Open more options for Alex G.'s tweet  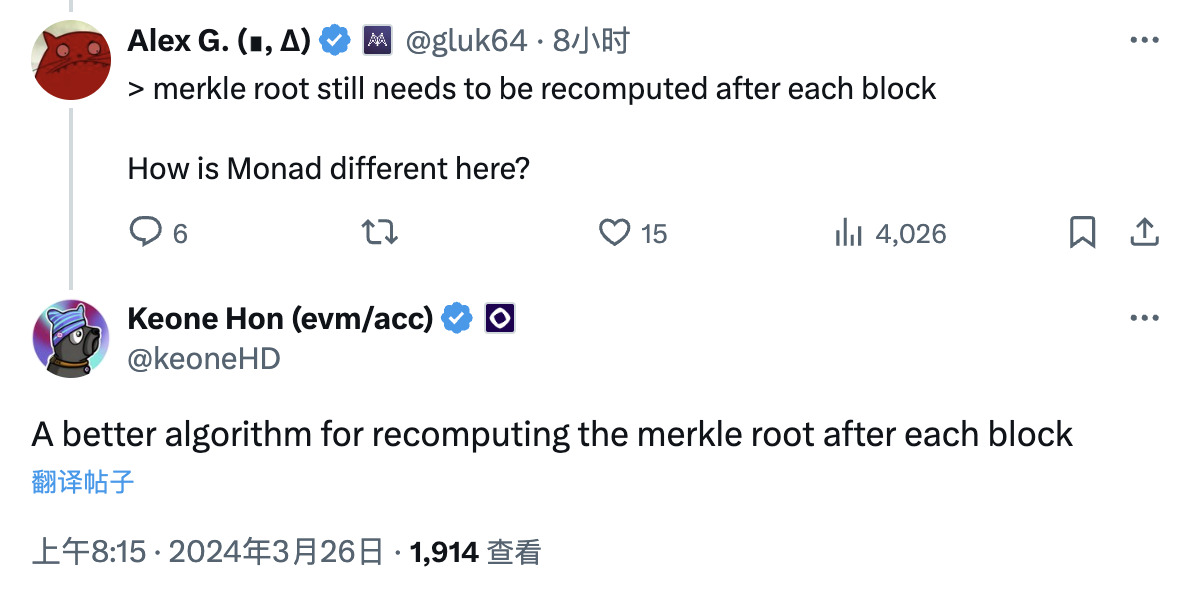click(1144, 41)
